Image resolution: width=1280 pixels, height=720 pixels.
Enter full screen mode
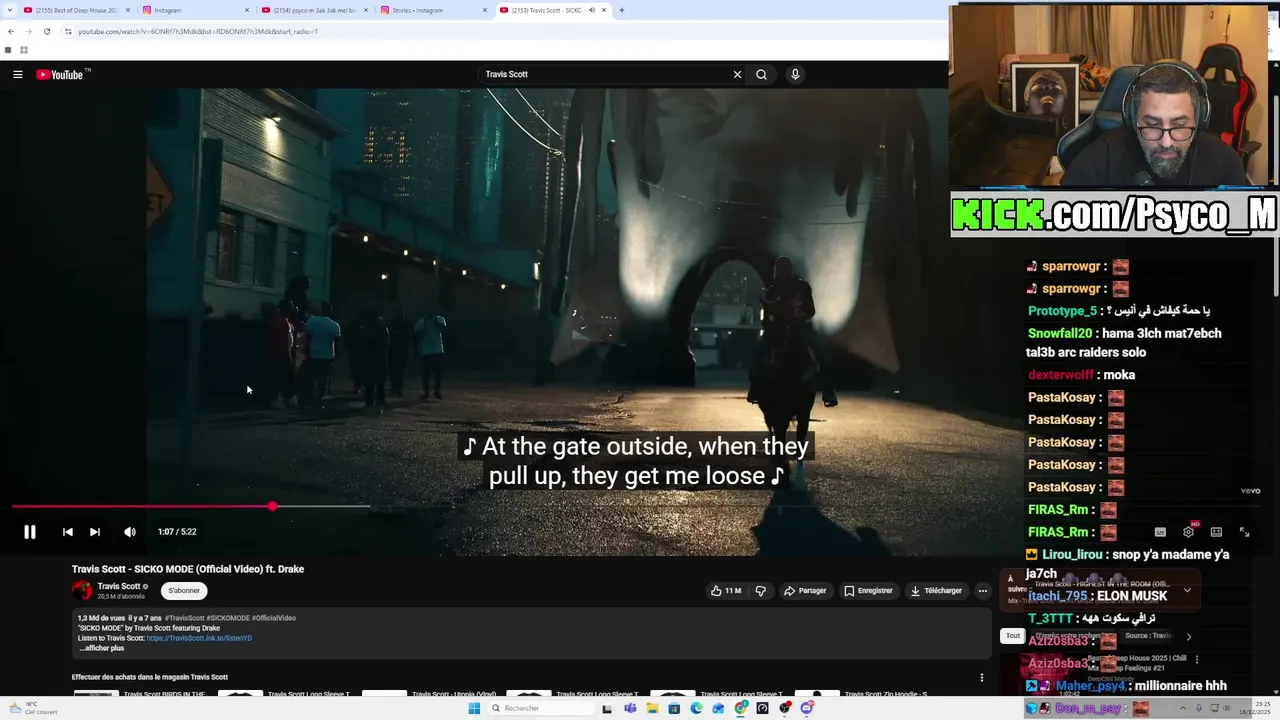coord(1244,532)
